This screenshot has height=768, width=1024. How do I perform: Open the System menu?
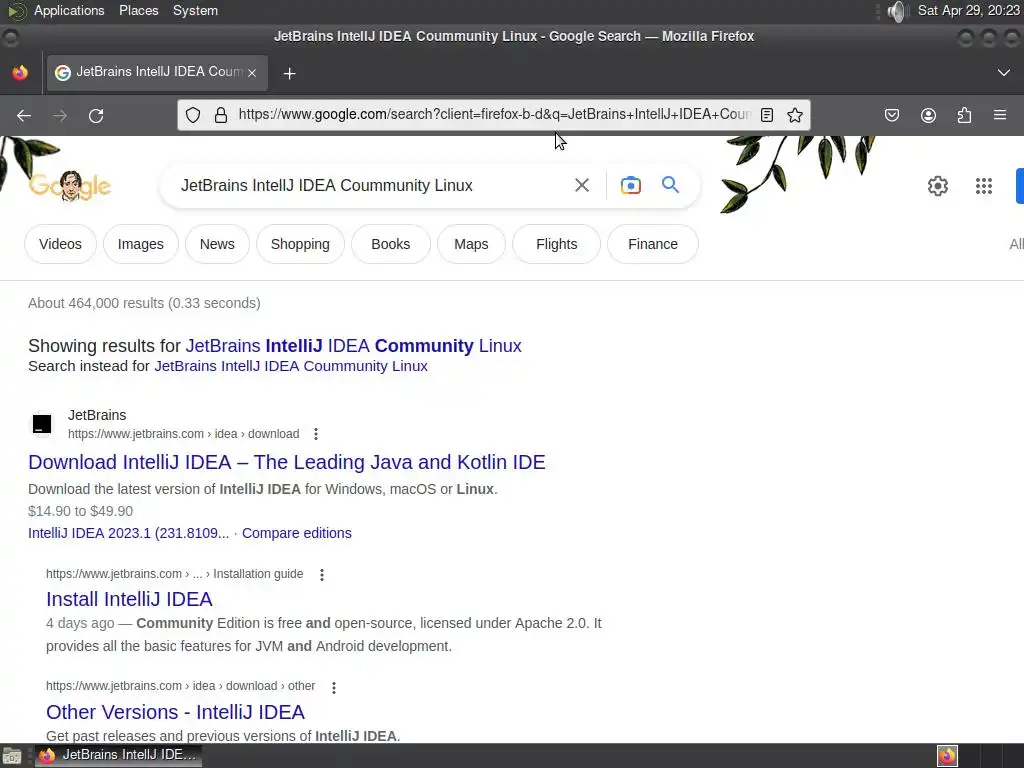pyautogui.click(x=195, y=10)
